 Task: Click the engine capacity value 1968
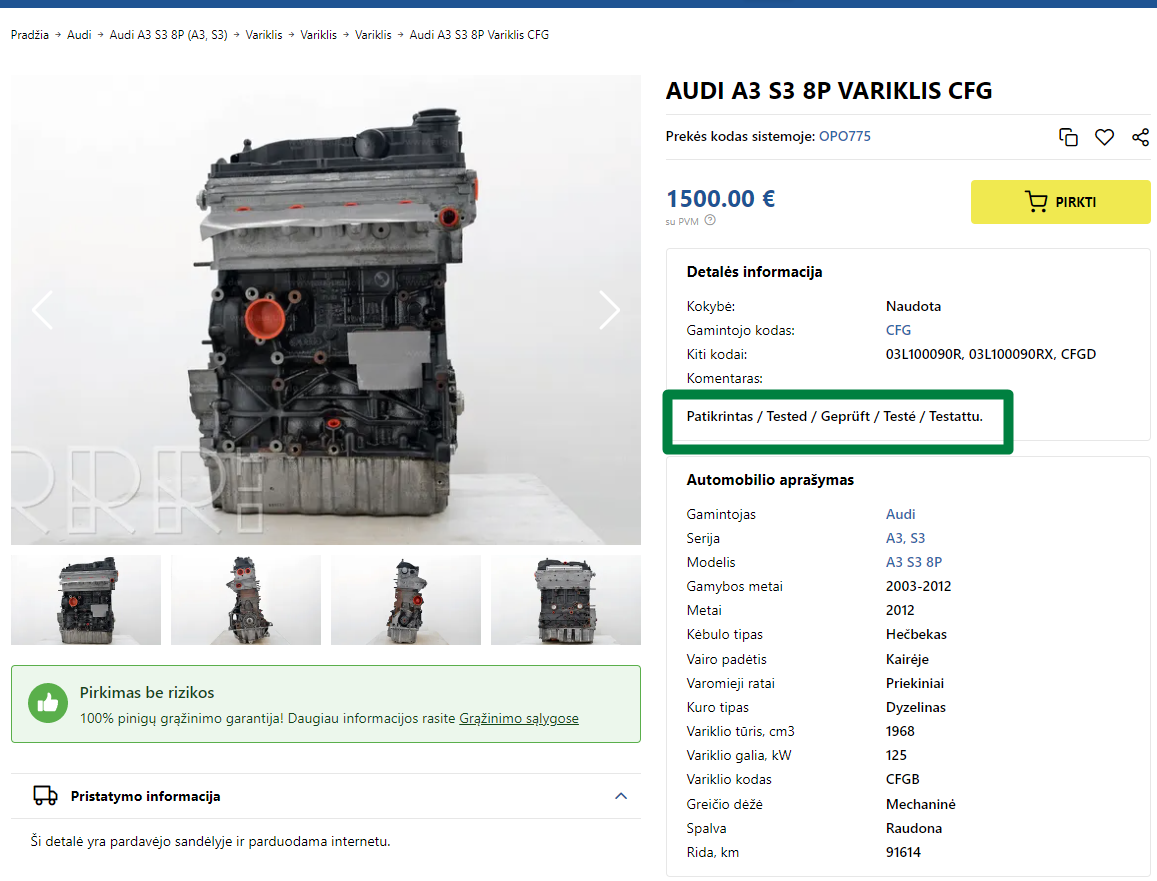click(x=899, y=731)
